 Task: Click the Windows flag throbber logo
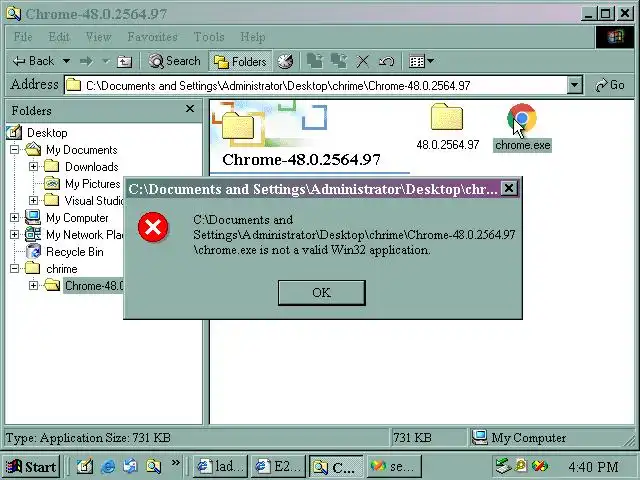(616, 37)
